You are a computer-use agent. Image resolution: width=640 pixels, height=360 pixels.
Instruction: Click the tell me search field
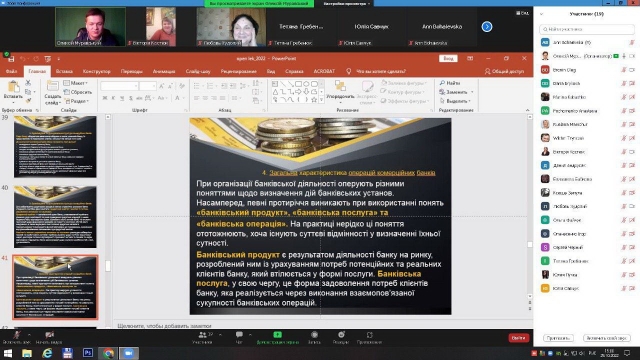(381, 71)
